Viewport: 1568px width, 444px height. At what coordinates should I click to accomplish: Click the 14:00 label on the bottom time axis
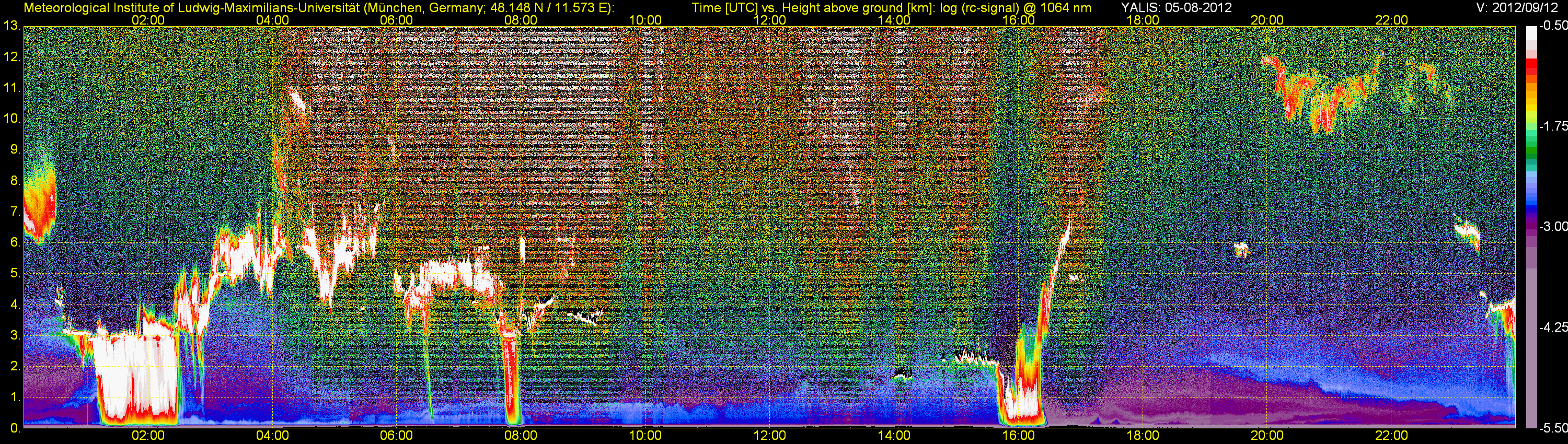point(894,436)
